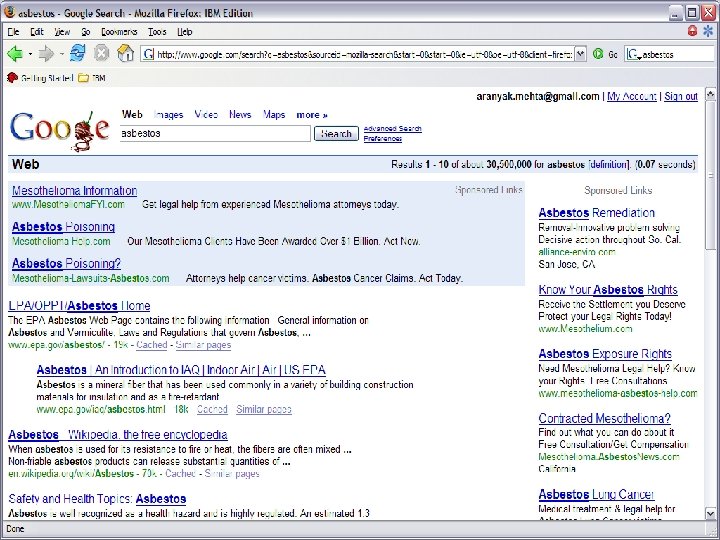720x540 pixels.
Task: Click the vertical scrollbar thumb
Action: 710,175
